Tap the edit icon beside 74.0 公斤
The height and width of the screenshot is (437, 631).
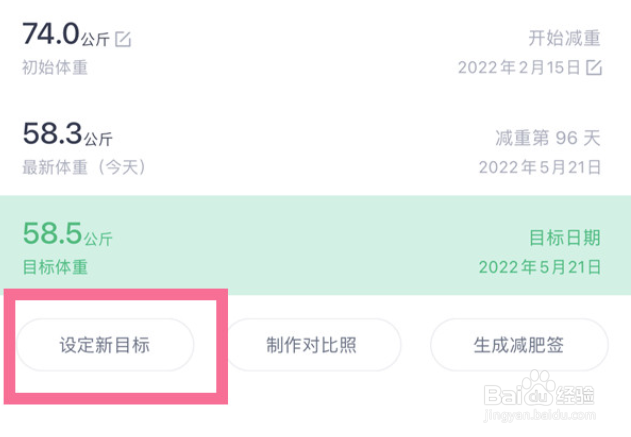pos(123,40)
